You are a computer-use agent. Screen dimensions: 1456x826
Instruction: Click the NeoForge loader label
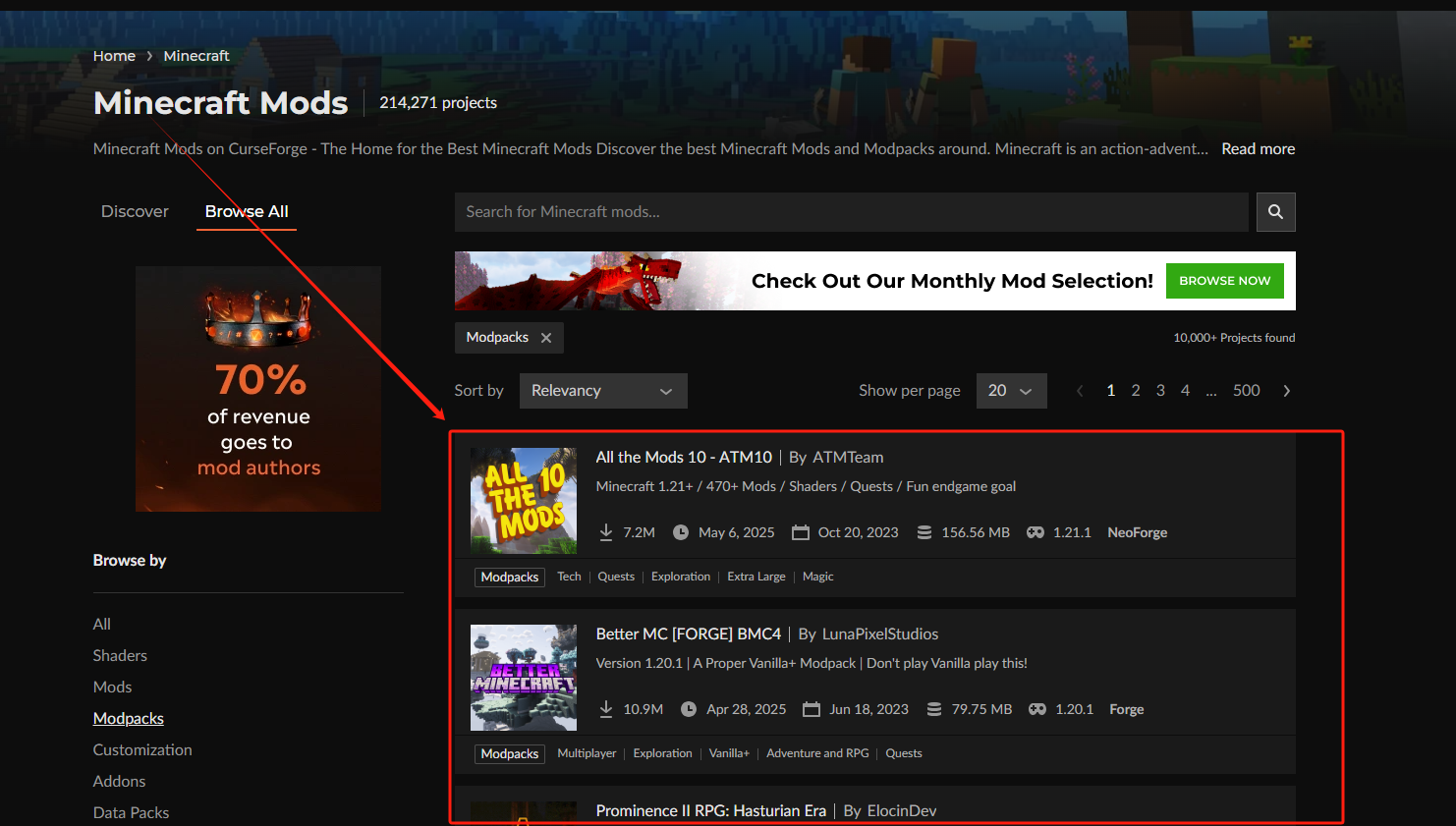click(1138, 532)
